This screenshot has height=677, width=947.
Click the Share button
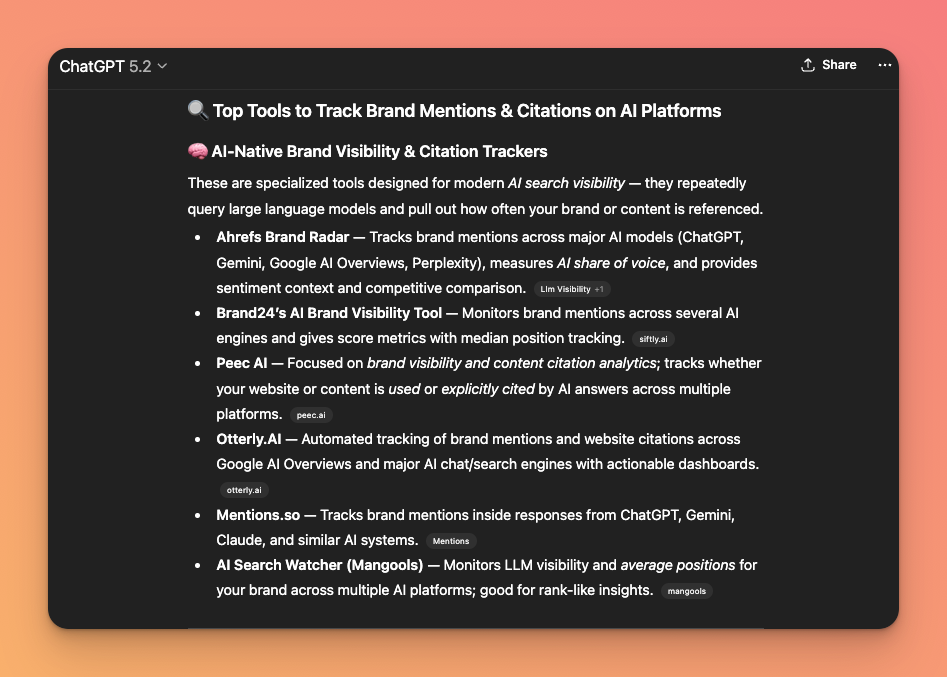click(828, 65)
